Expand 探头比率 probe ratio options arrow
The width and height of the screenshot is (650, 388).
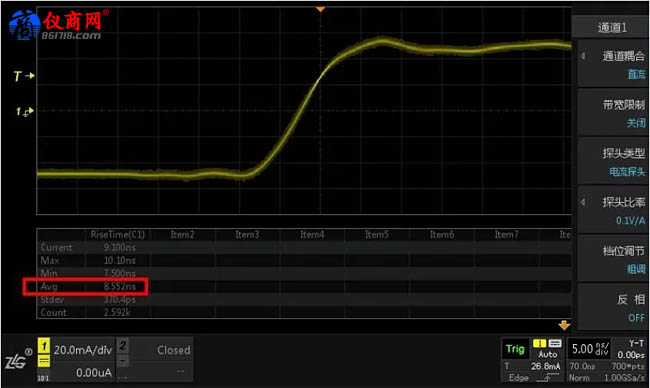[x=583, y=202]
